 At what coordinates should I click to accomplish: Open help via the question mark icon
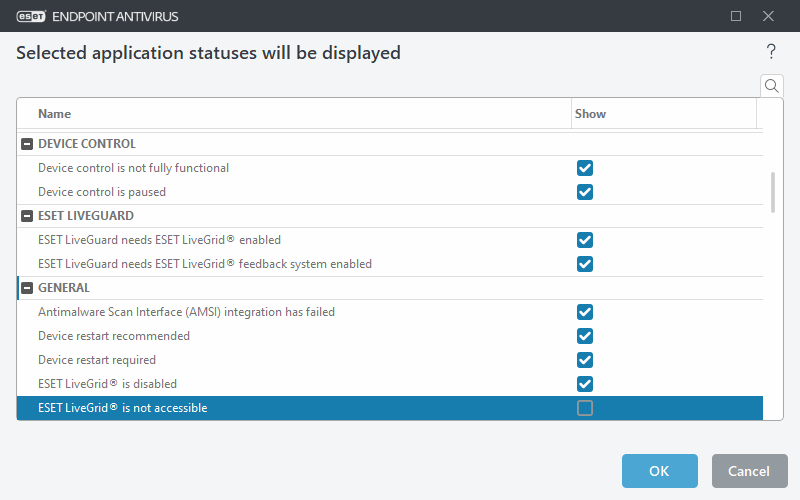pos(771,52)
